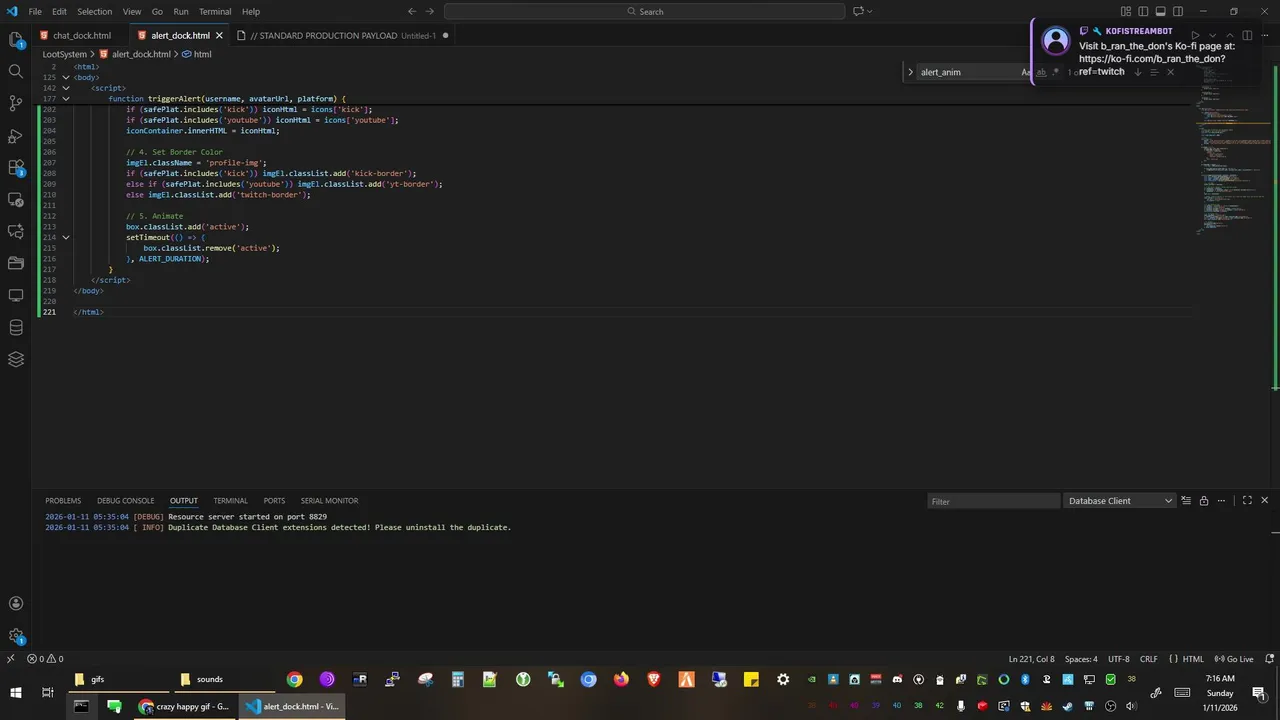Change encoding via UTF-8 status entry
Viewport: 1280px width, 720px height.
click(x=1118, y=659)
